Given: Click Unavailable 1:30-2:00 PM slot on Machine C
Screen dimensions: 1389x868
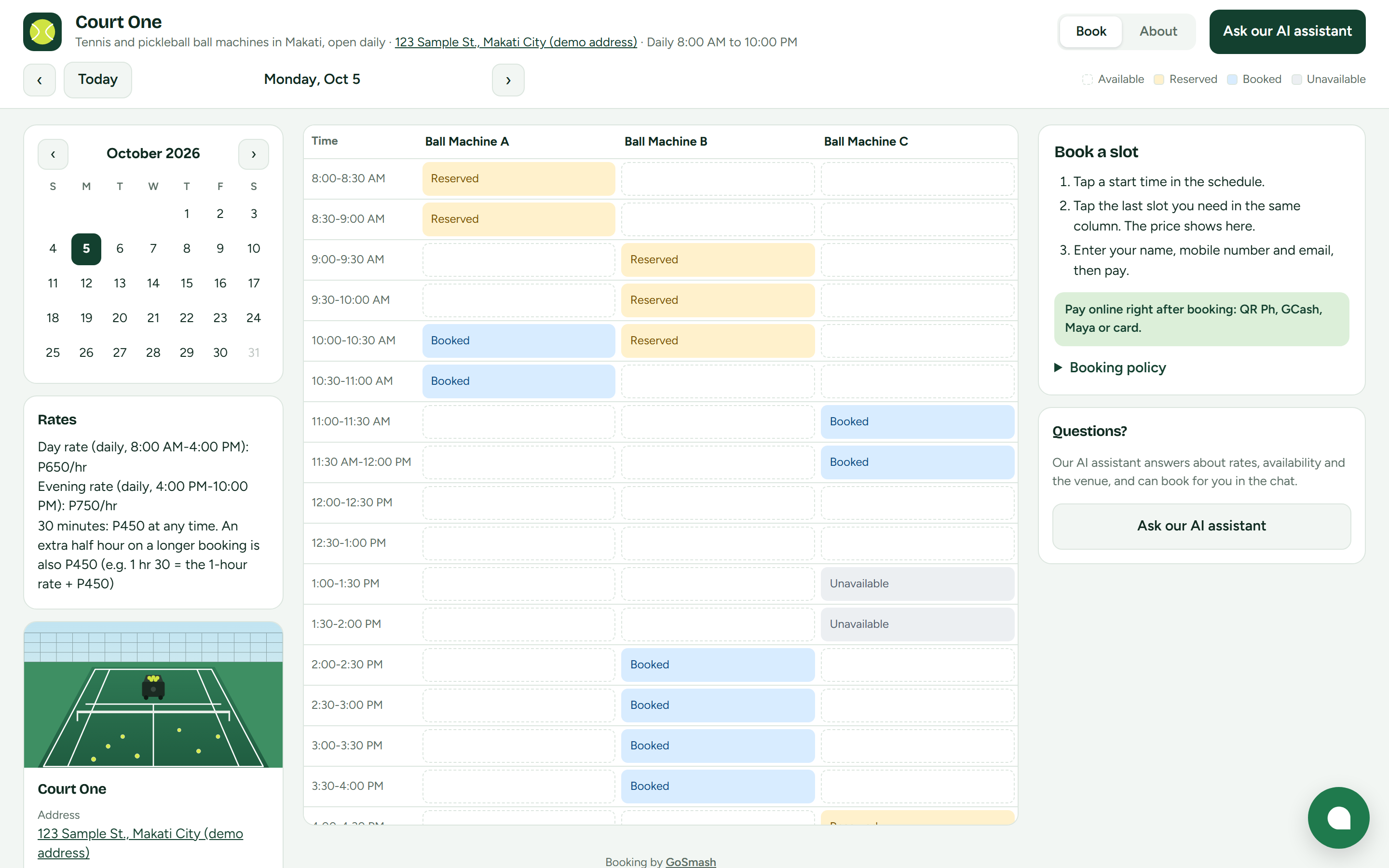Looking at the screenshot, I should pyautogui.click(x=917, y=624).
